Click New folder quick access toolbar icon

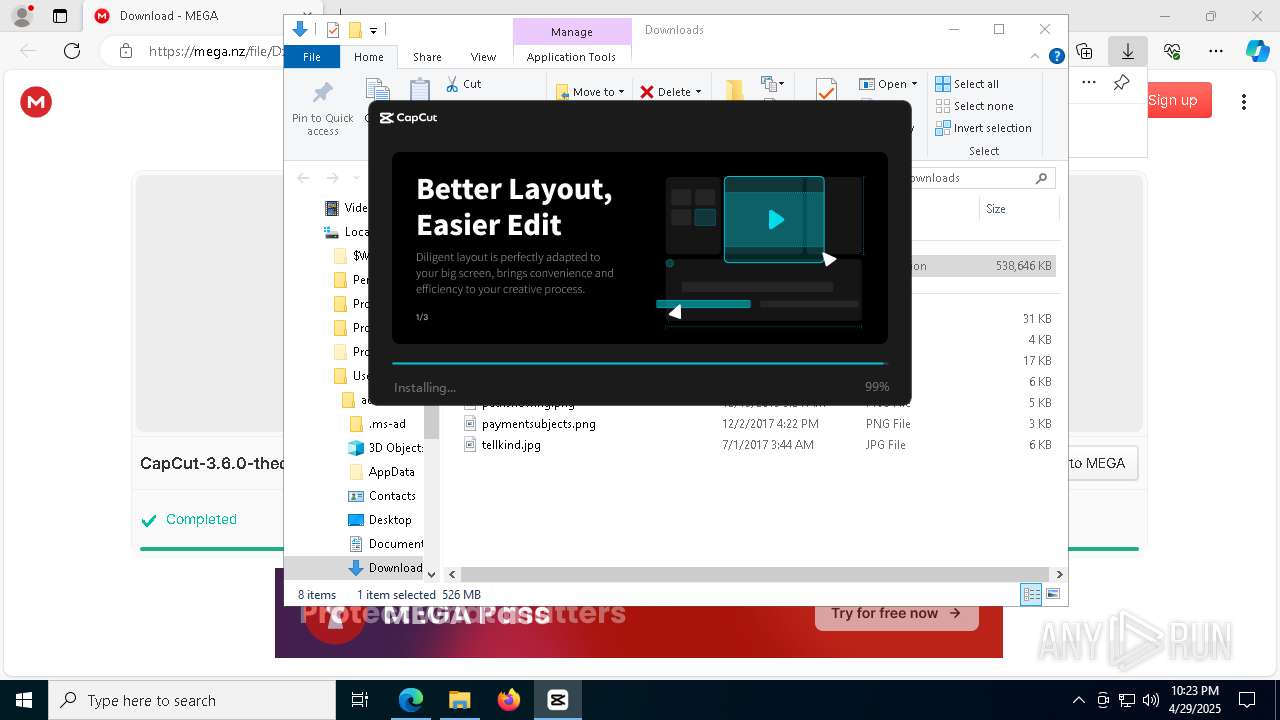354,30
